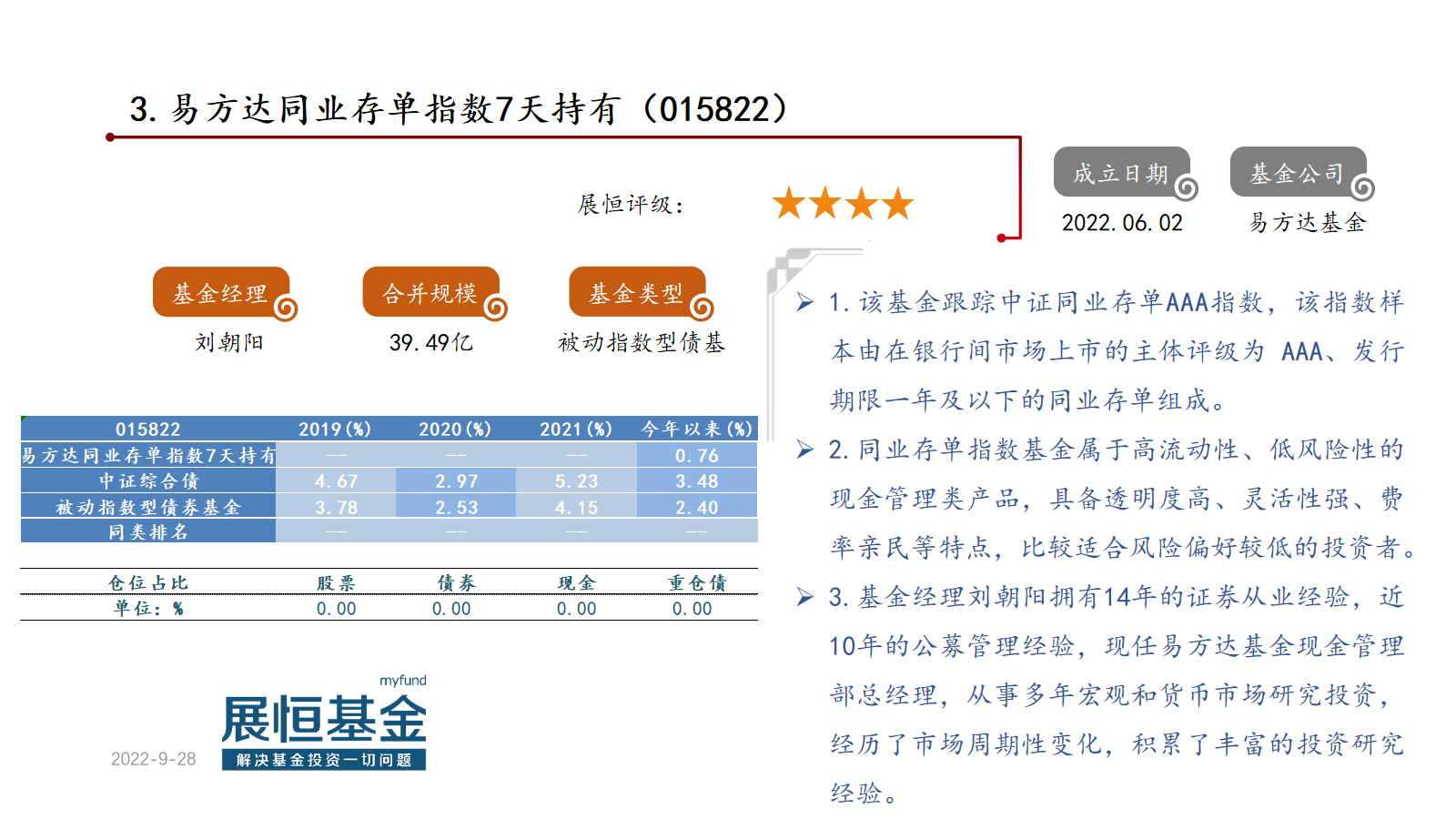Click the swirl icon on 基金类型 label

click(x=702, y=309)
